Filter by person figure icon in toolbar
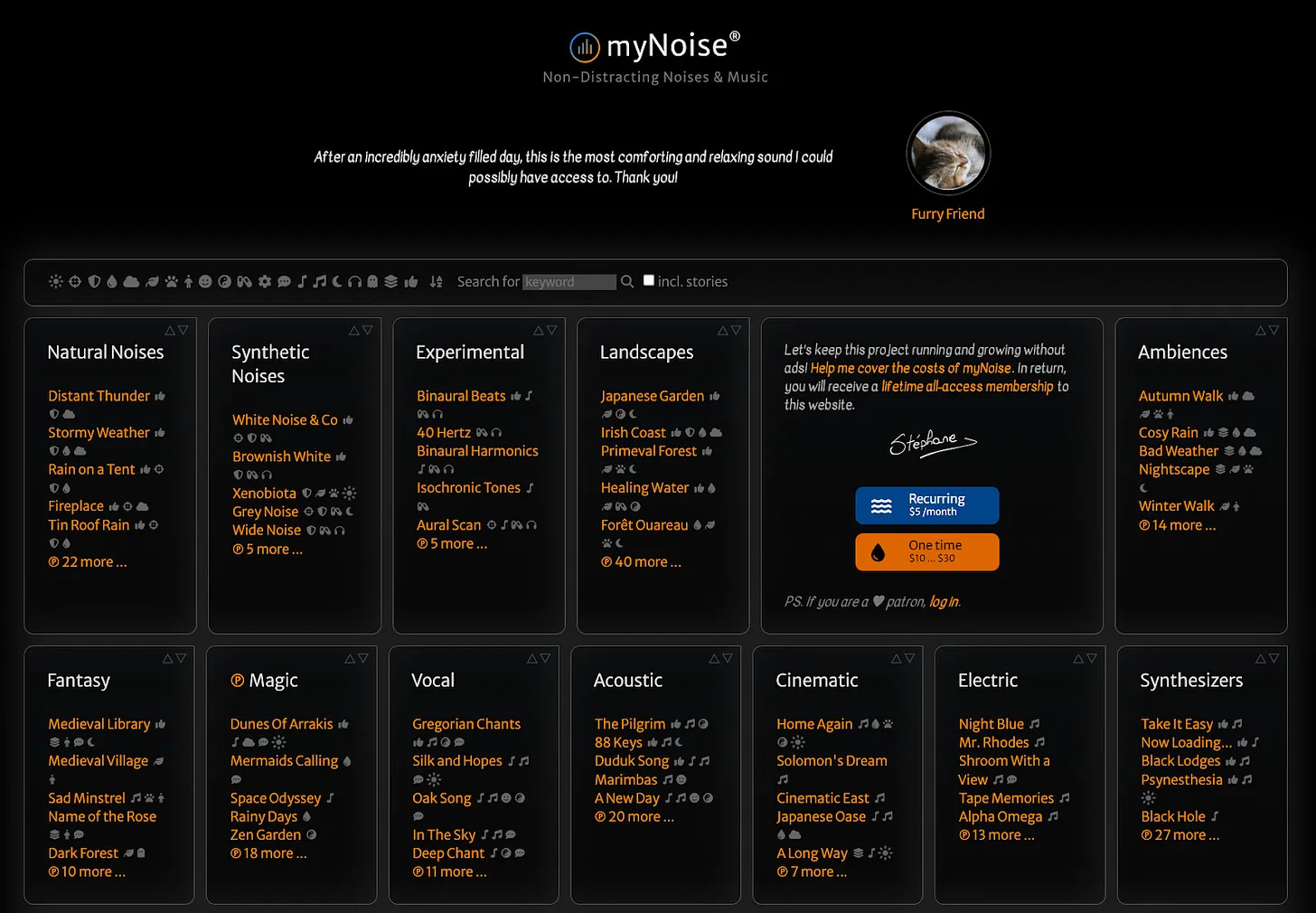The image size is (1316, 913). (x=189, y=281)
